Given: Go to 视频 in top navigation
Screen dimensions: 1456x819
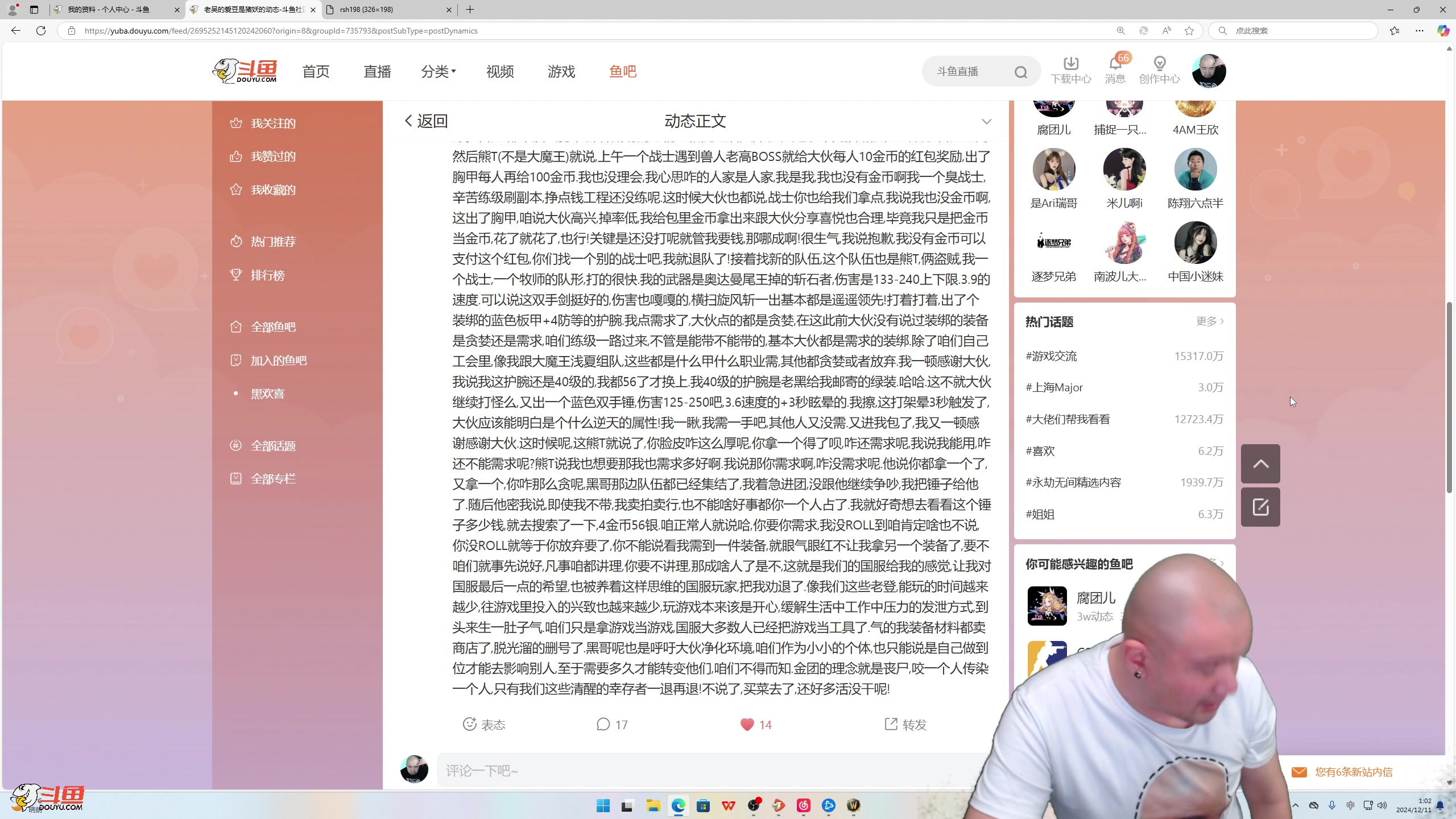Looking at the screenshot, I should coord(500,72).
